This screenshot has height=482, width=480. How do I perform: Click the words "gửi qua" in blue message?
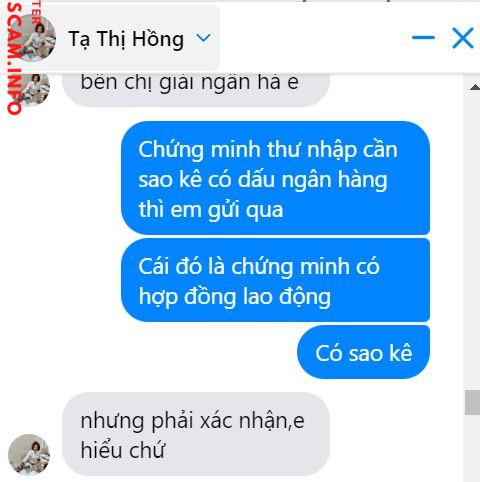245,210
